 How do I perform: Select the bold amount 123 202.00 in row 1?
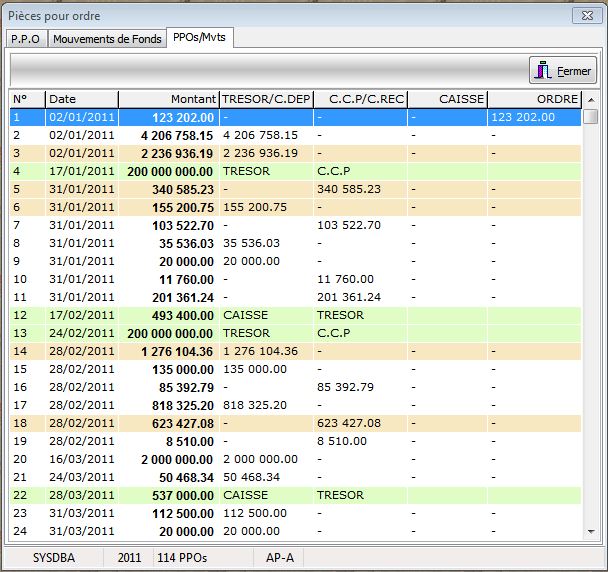click(x=183, y=118)
